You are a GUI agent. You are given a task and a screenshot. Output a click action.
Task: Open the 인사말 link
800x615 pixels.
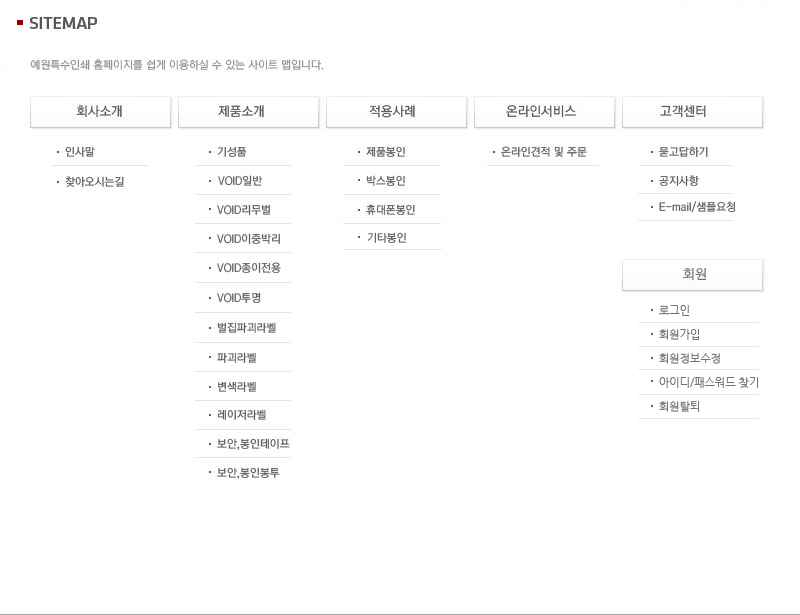[x=80, y=153]
